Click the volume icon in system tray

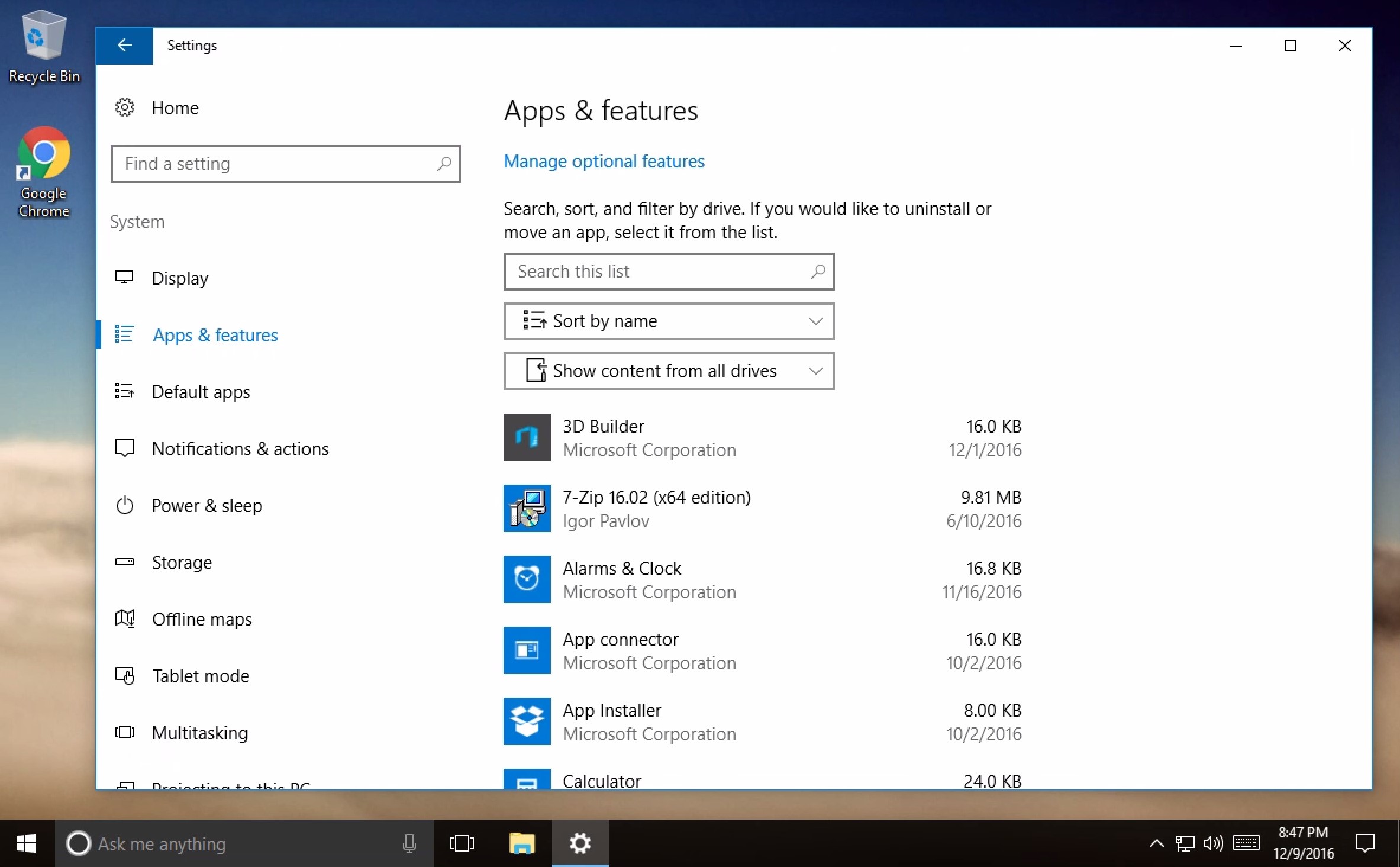(1213, 843)
